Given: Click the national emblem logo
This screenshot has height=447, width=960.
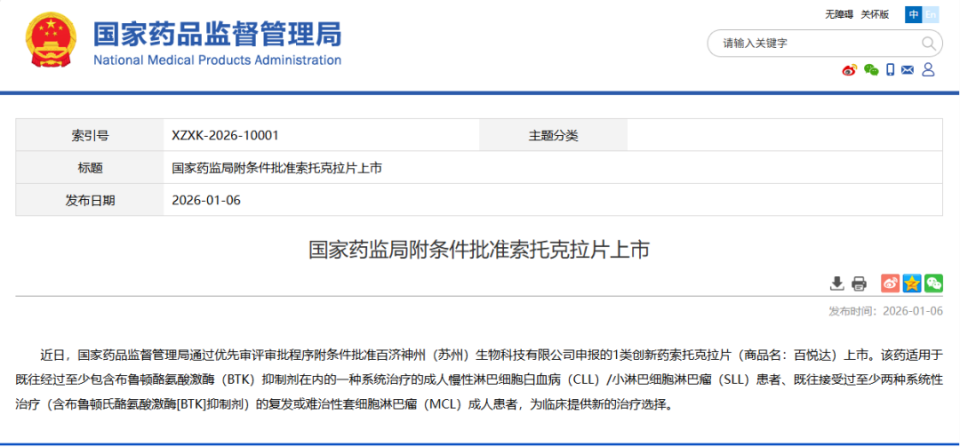Looking at the screenshot, I should click(51, 39).
